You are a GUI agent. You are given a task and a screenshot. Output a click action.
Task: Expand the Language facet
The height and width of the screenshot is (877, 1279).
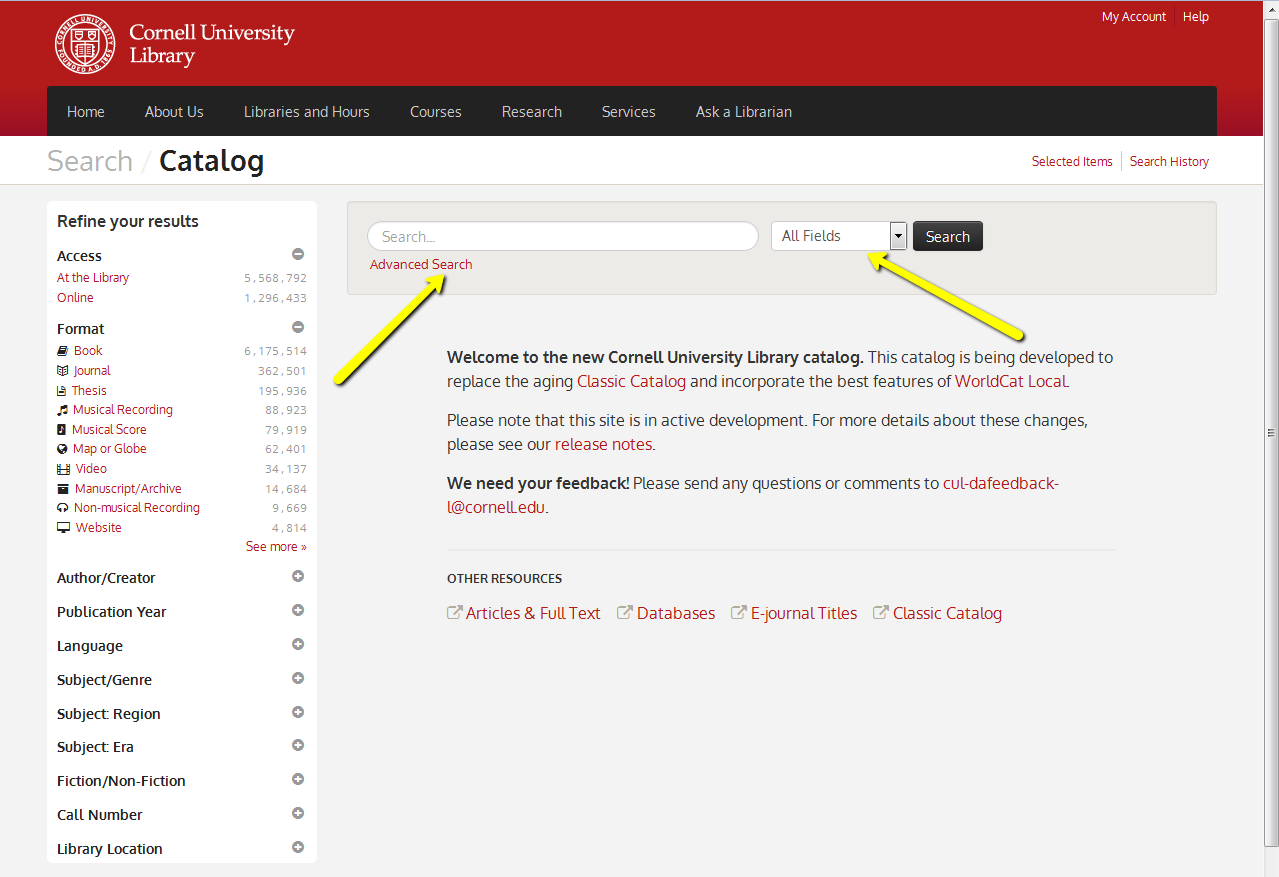(298, 644)
